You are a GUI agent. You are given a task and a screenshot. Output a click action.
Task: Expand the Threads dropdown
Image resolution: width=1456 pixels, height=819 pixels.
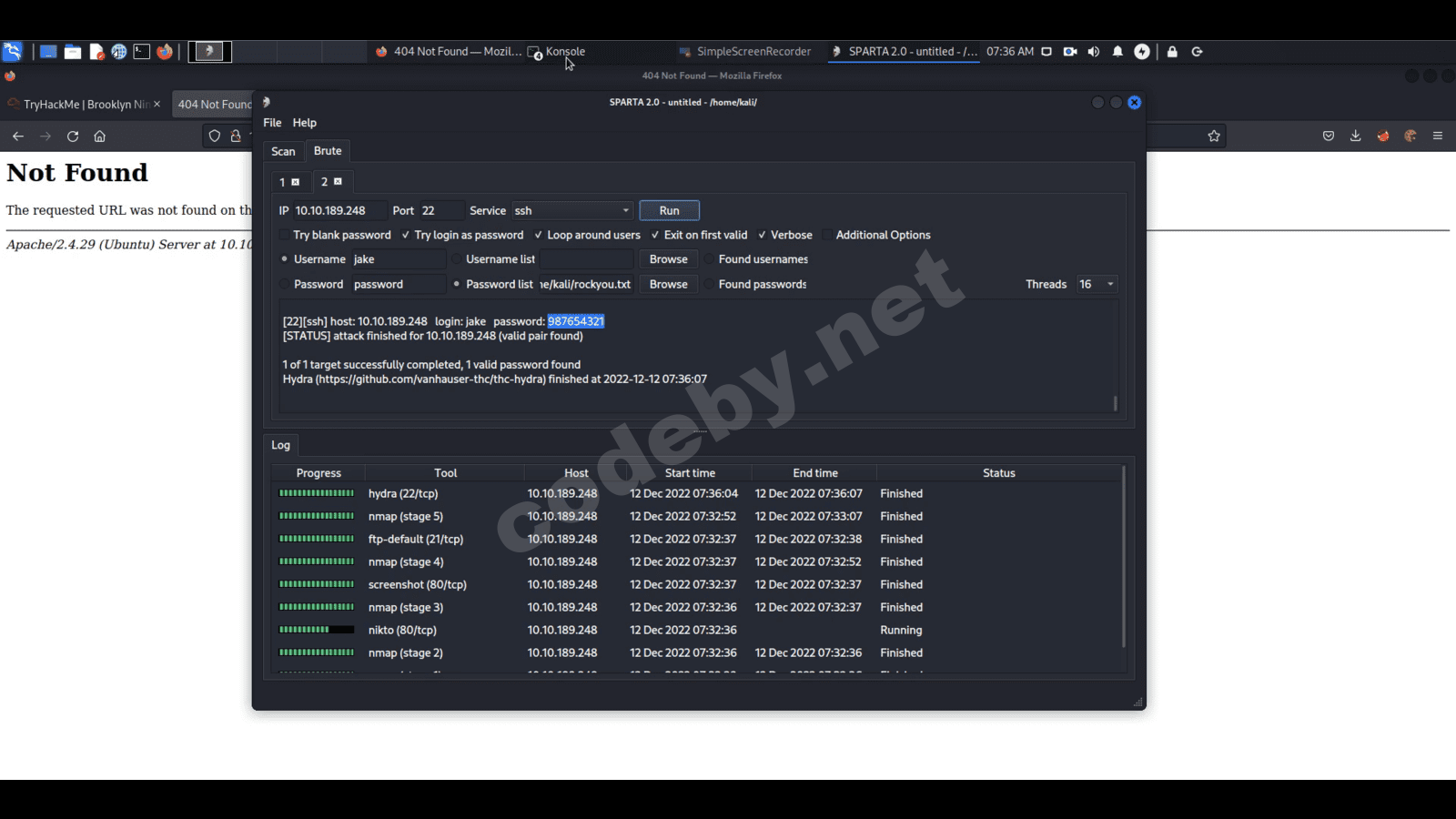1097,284
